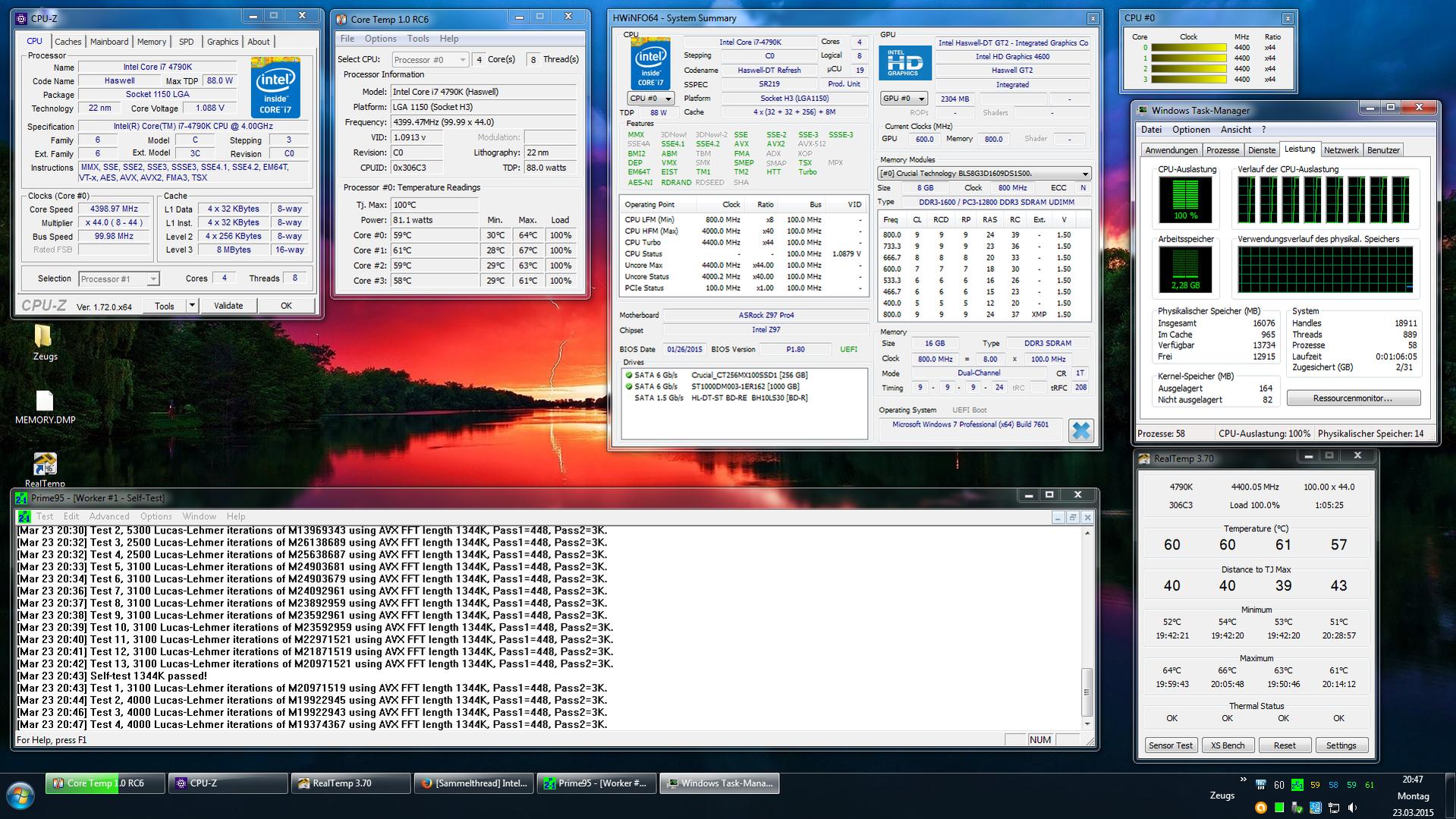Switch to Core Temp 1.0 RC6 taskbar button
Viewport: 1456px width, 819px height.
pyautogui.click(x=105, y=783)
